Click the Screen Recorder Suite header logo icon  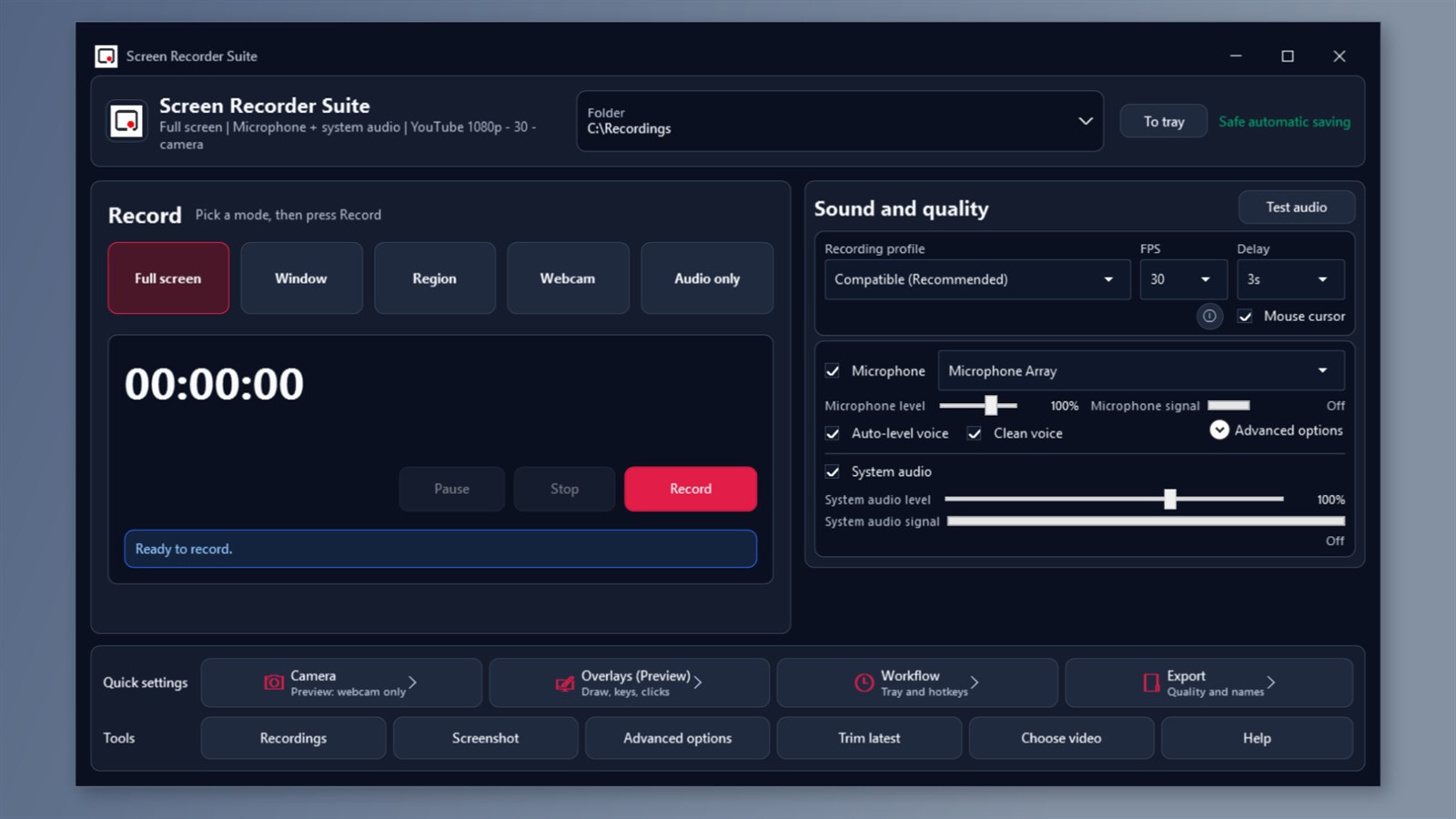tap(126, 121)
